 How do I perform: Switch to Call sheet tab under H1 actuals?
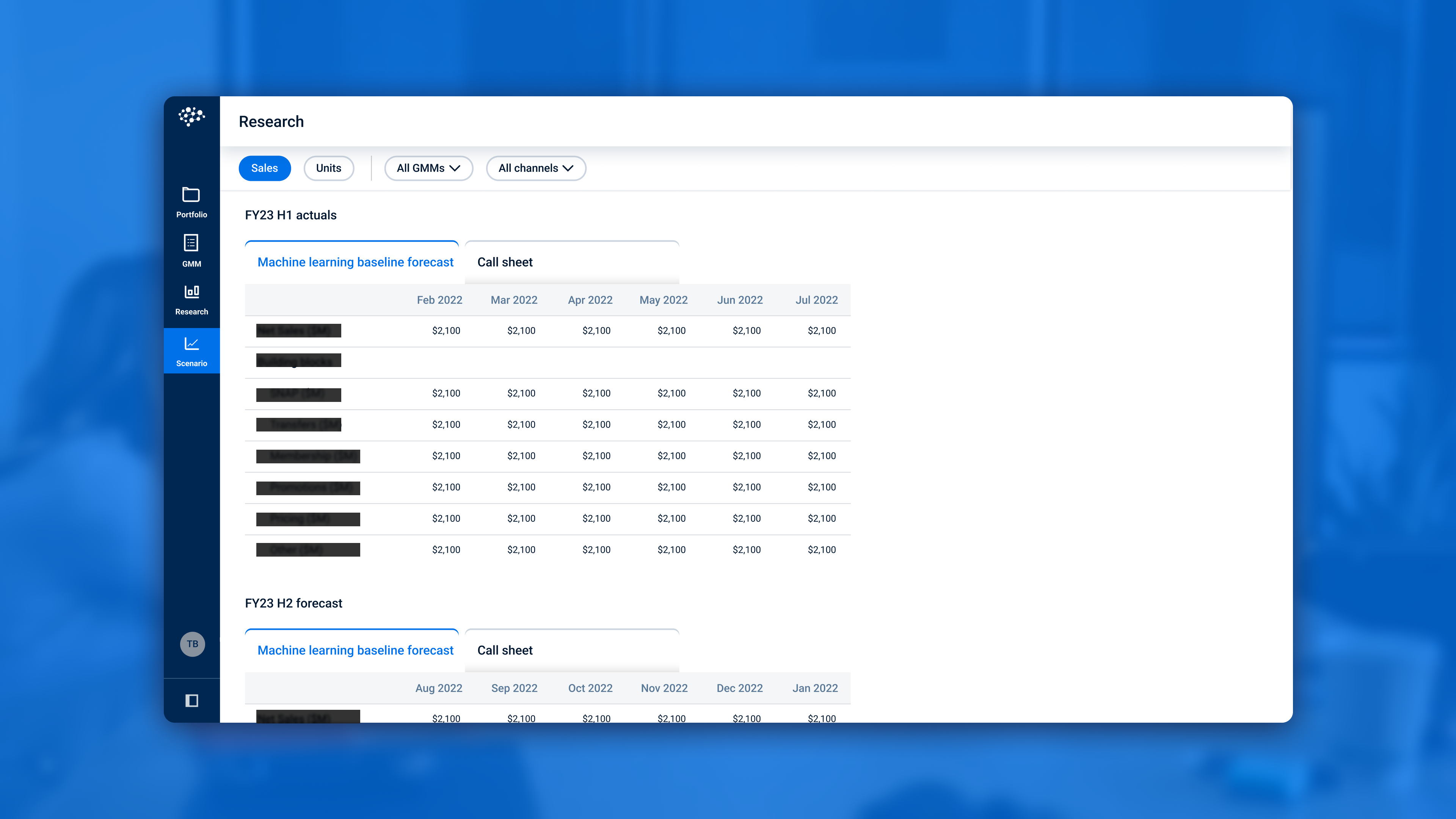click(572, 262)
